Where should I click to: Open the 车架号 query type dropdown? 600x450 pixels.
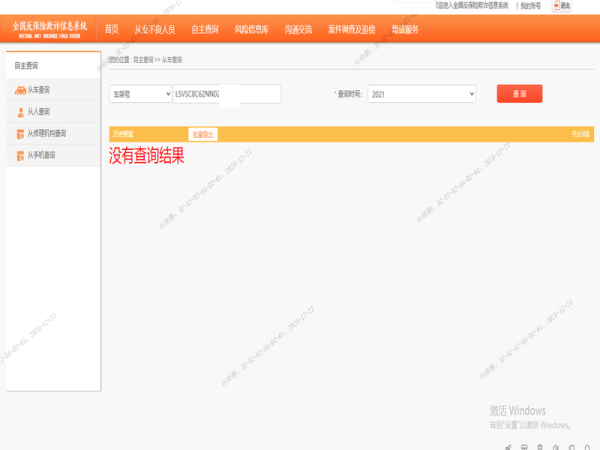pos(140,94)
